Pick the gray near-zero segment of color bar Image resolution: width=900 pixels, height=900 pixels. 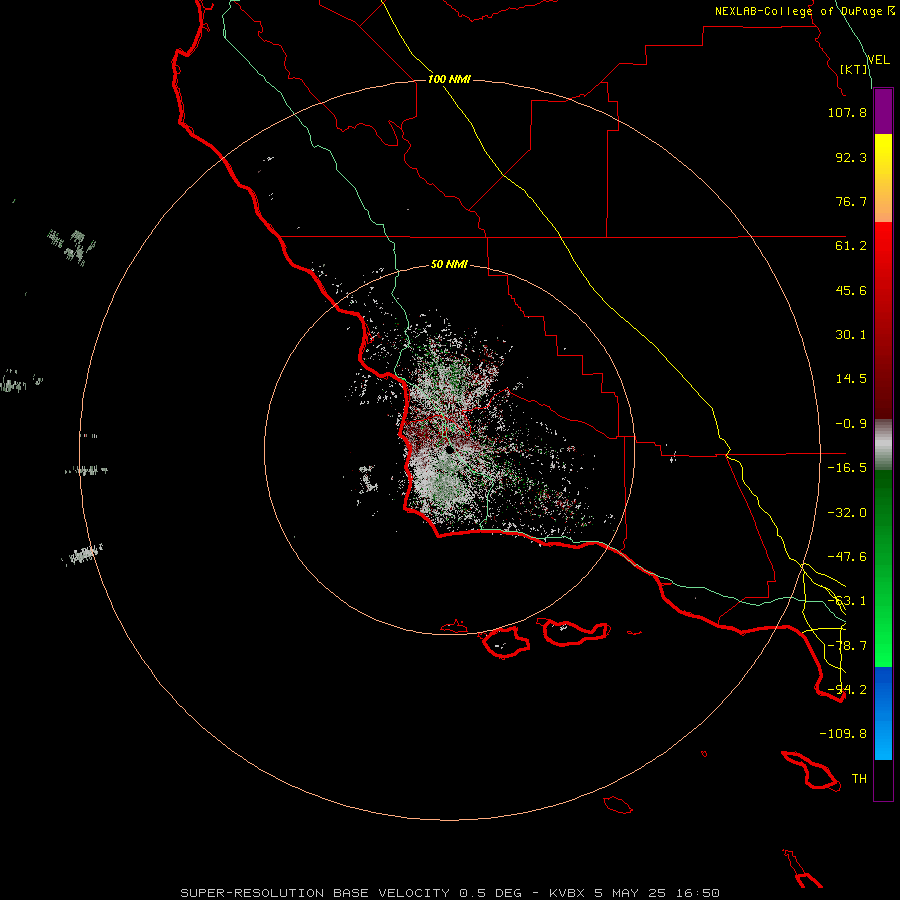click(x=883, y=445)
